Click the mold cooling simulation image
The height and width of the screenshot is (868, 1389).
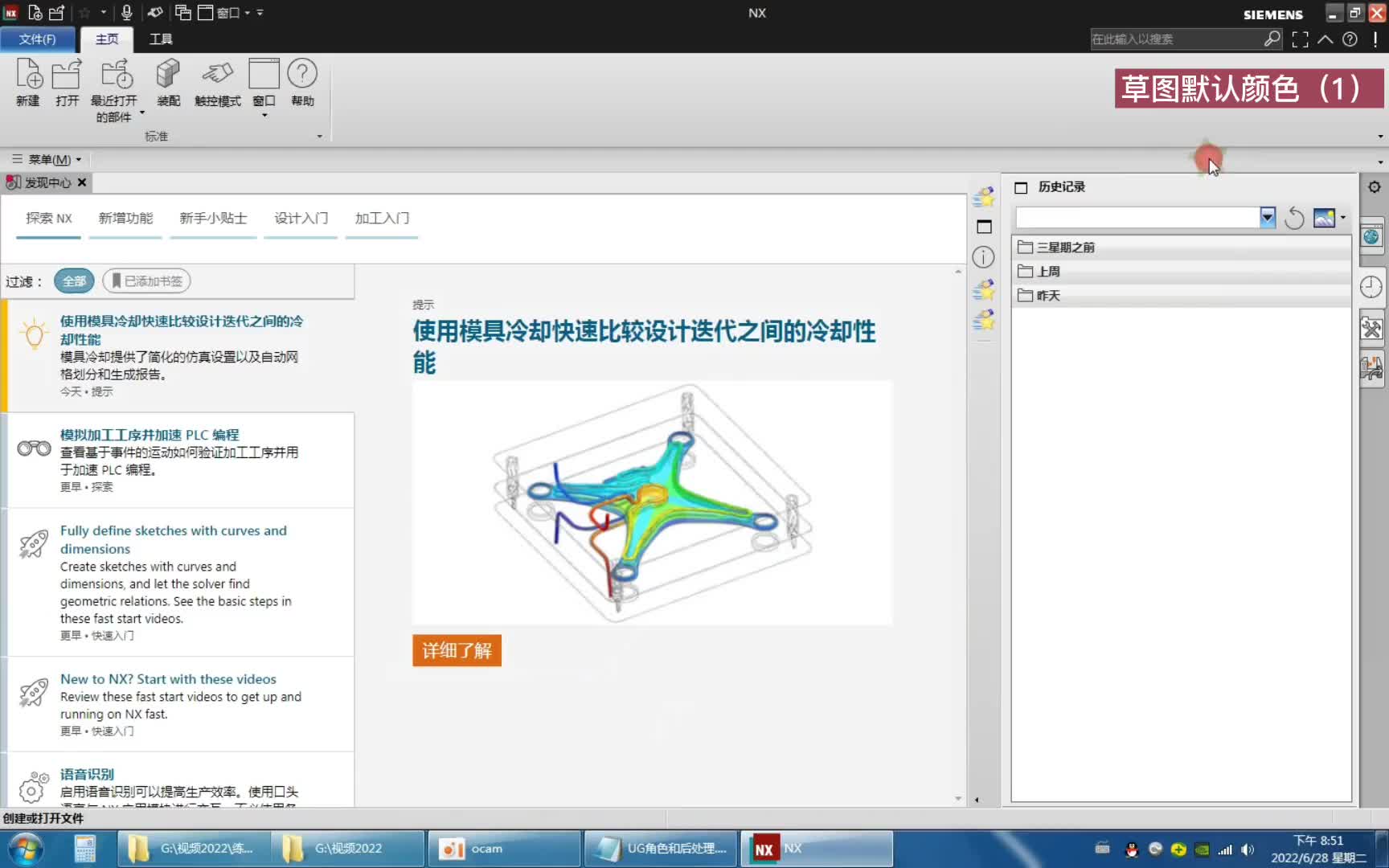click(x=652, y=503)
